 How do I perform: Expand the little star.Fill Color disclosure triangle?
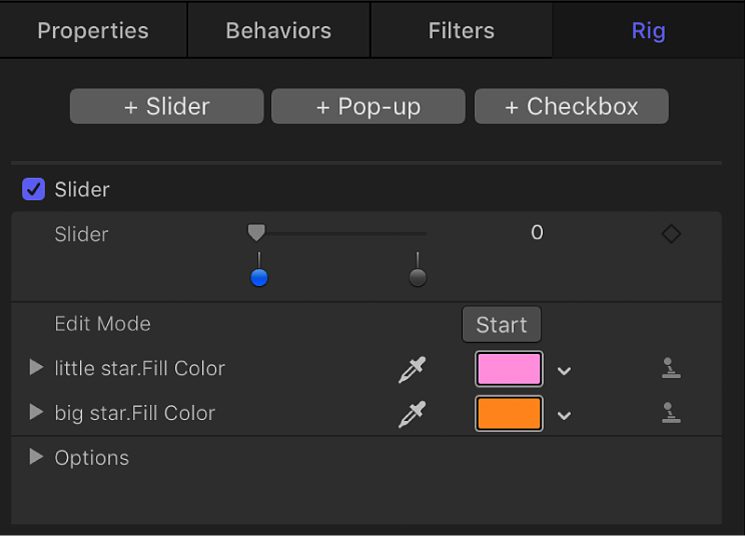pyautogui.click(x=37, y=368)
